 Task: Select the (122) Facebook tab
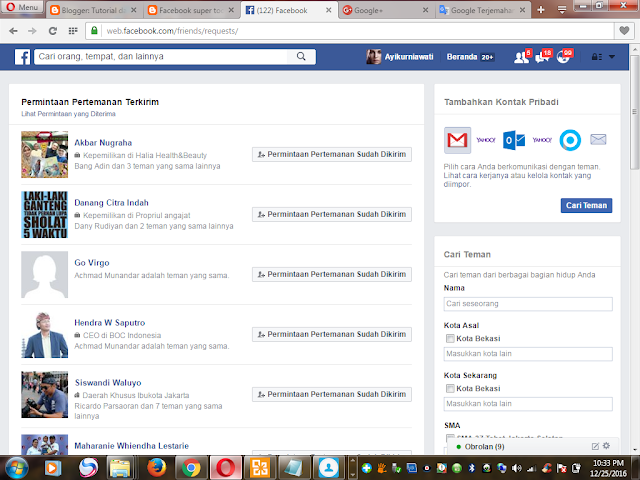click(x=289, y=10)
